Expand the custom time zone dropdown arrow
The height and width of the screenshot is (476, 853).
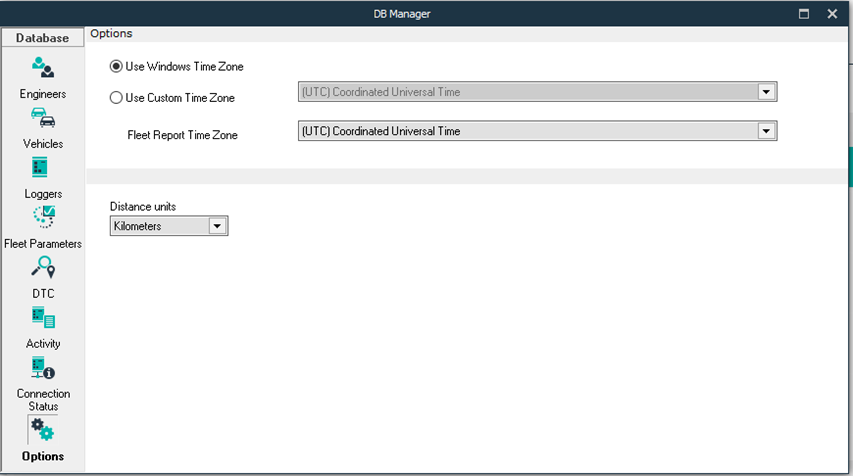pos(766,92)
